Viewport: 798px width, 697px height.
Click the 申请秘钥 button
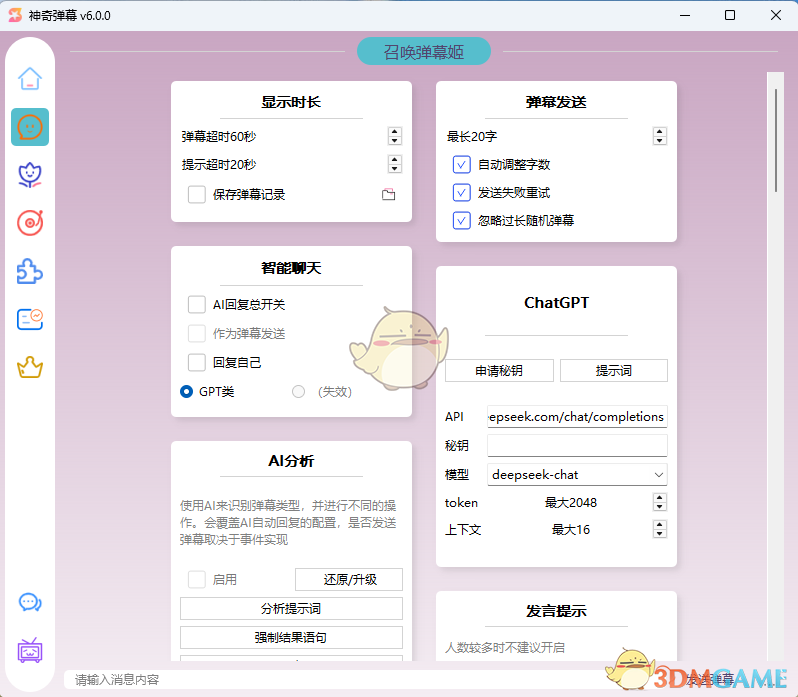coord(499,371)
